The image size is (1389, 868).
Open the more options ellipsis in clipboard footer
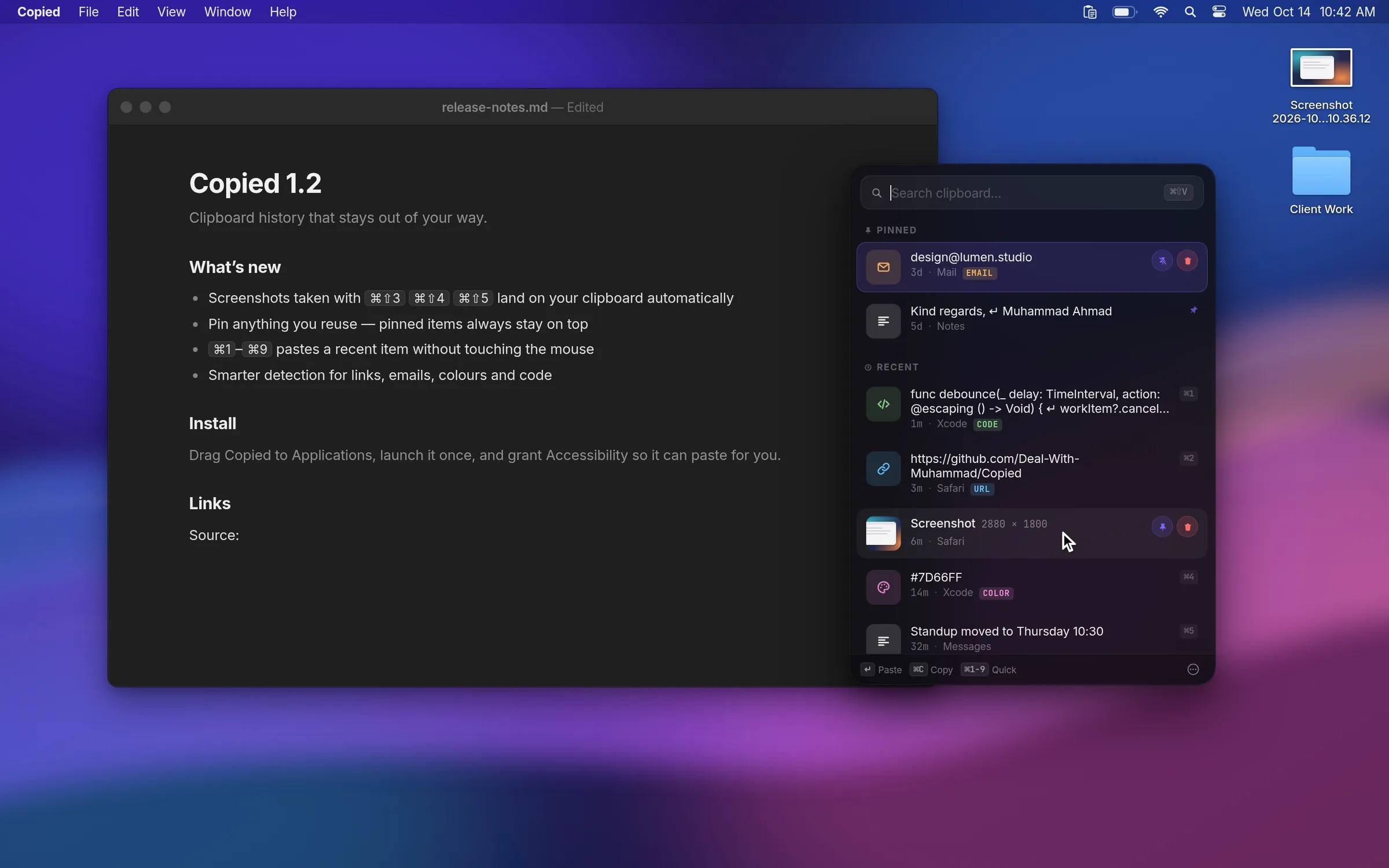coord(1193,670)
